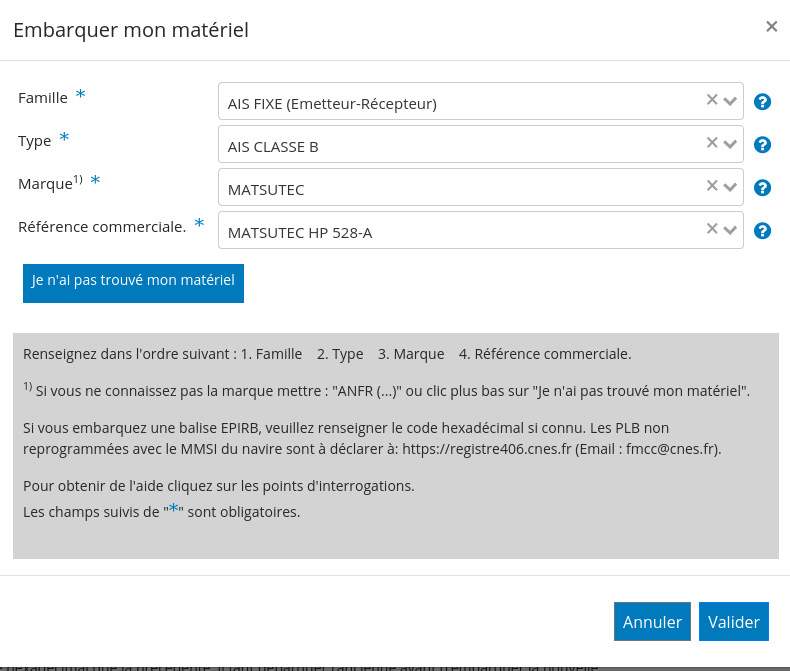Confirm with the Valider button

734,622
